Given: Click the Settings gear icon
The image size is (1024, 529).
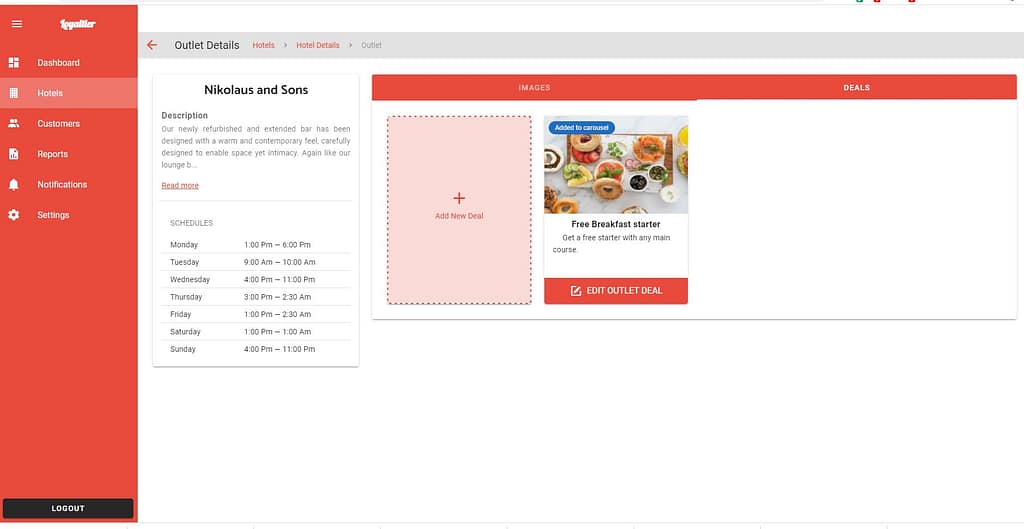Looking at the screenshot, I should (14, 215).
